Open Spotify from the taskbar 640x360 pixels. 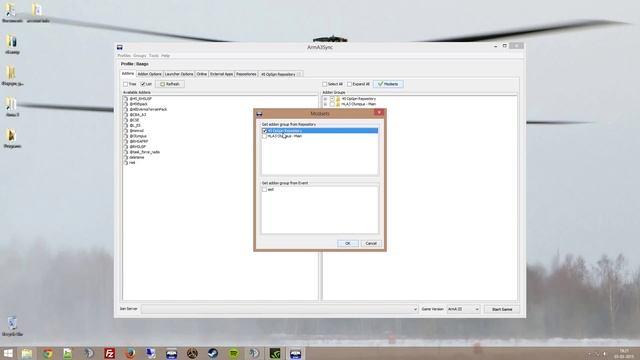[x=233, y=353]
